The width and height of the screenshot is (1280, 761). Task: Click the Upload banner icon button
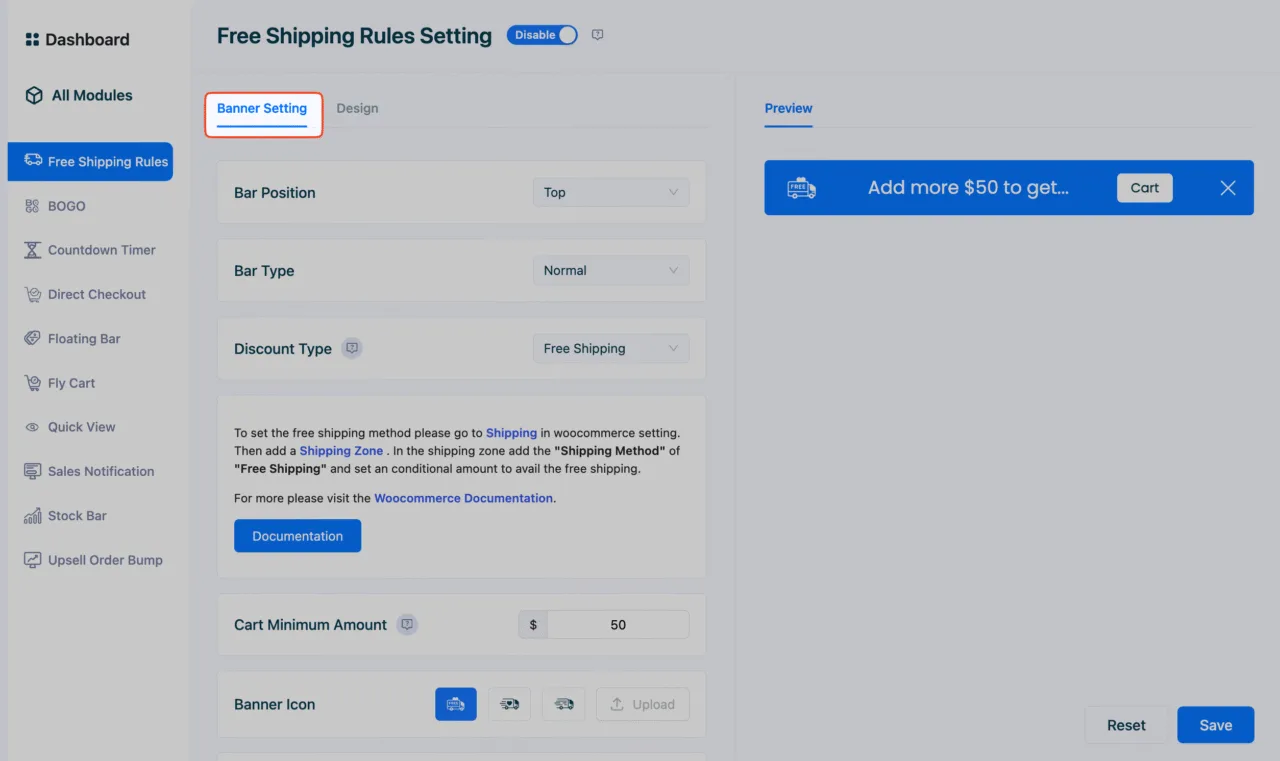tap(643, 704)
